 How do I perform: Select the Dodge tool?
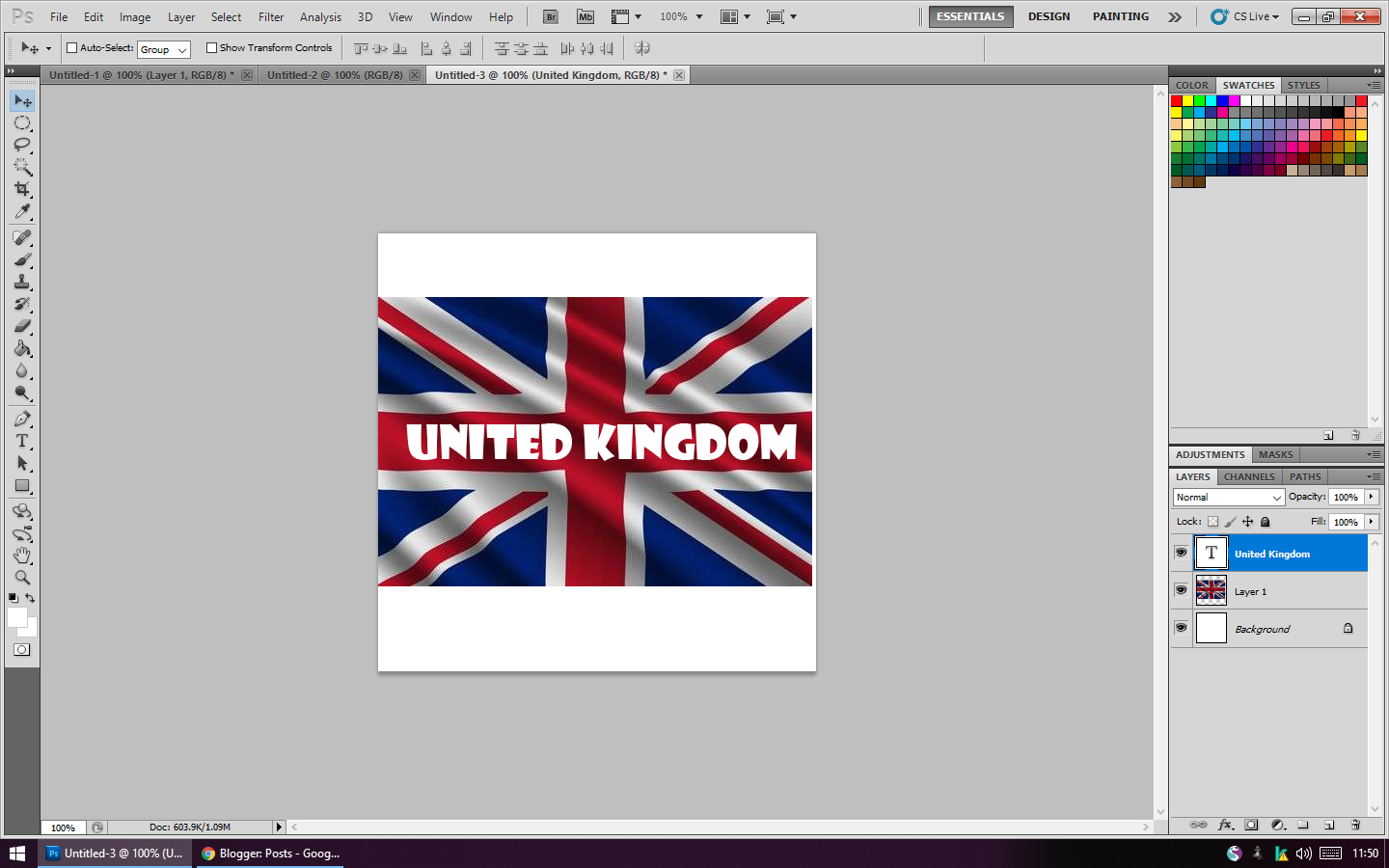click(x=22, y=393)
